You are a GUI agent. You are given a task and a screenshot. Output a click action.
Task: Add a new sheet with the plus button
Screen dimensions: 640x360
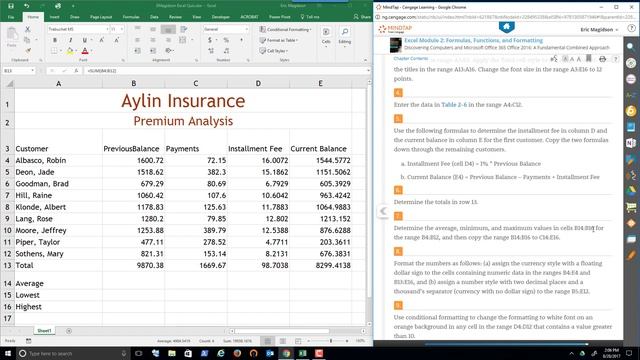69,331
